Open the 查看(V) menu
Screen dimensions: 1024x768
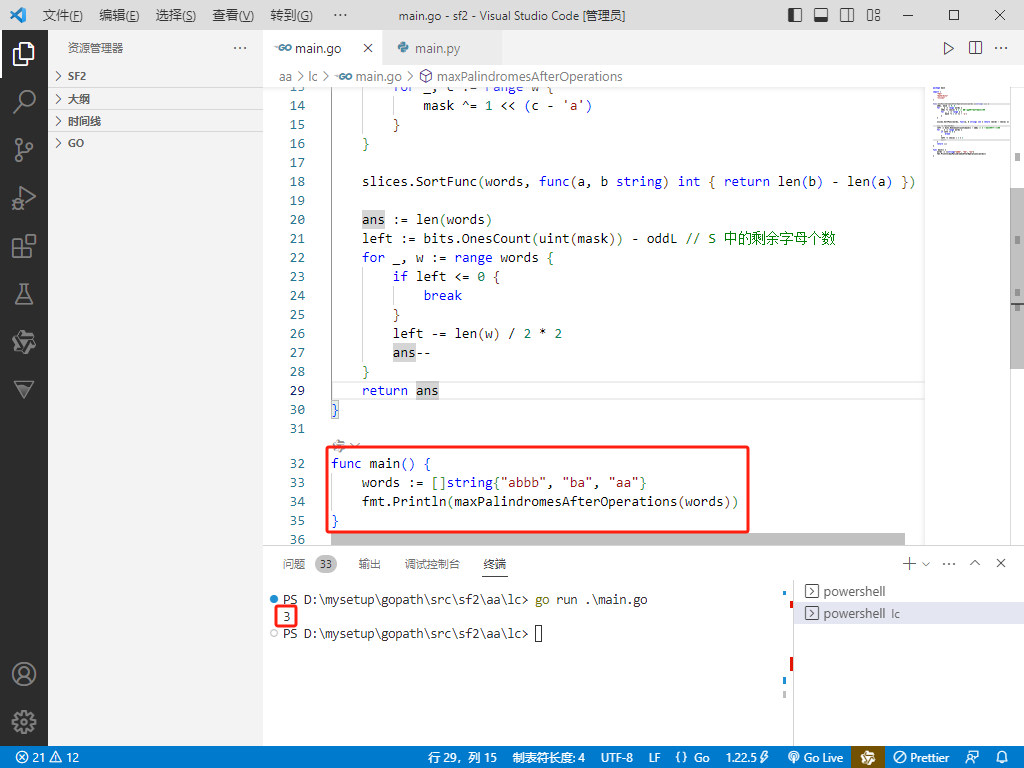(x=233, y=16)
